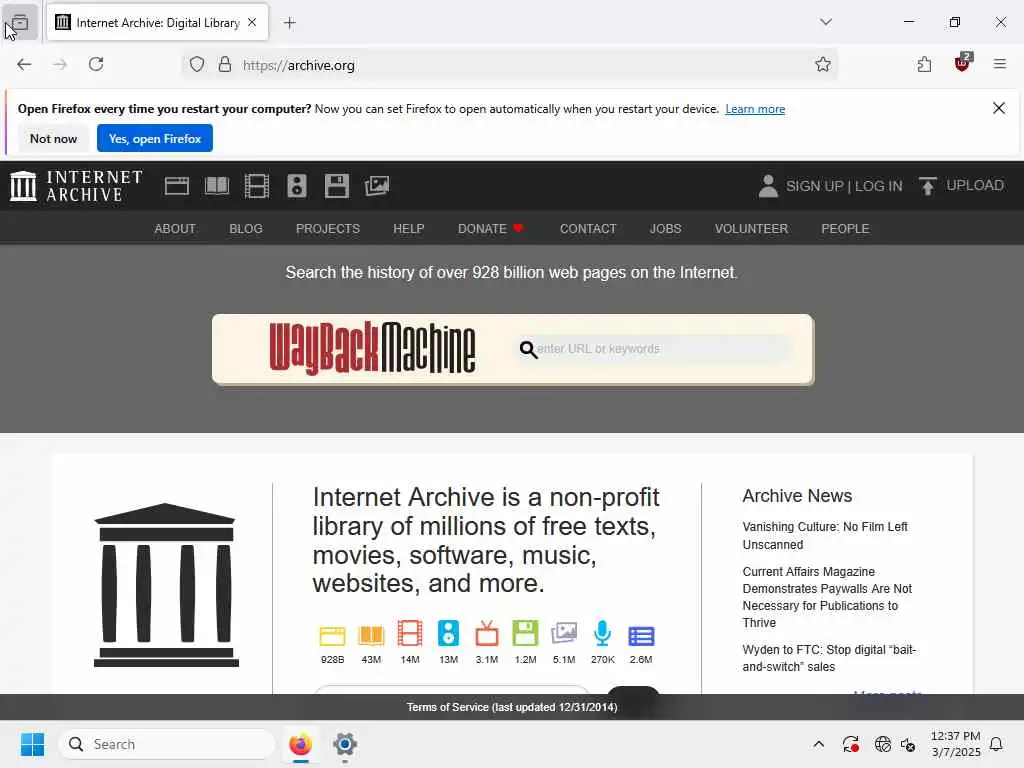Show site security padlock info
Image resolution: width=1024 pixels, height=768 pixels.
point(225,65)
